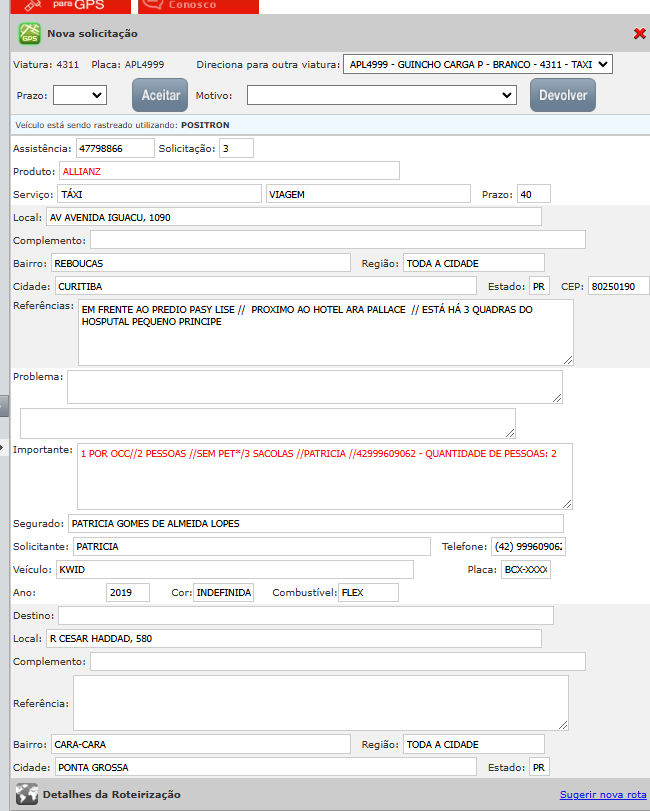Click the Assistência field with 47798866

point(115,148)
